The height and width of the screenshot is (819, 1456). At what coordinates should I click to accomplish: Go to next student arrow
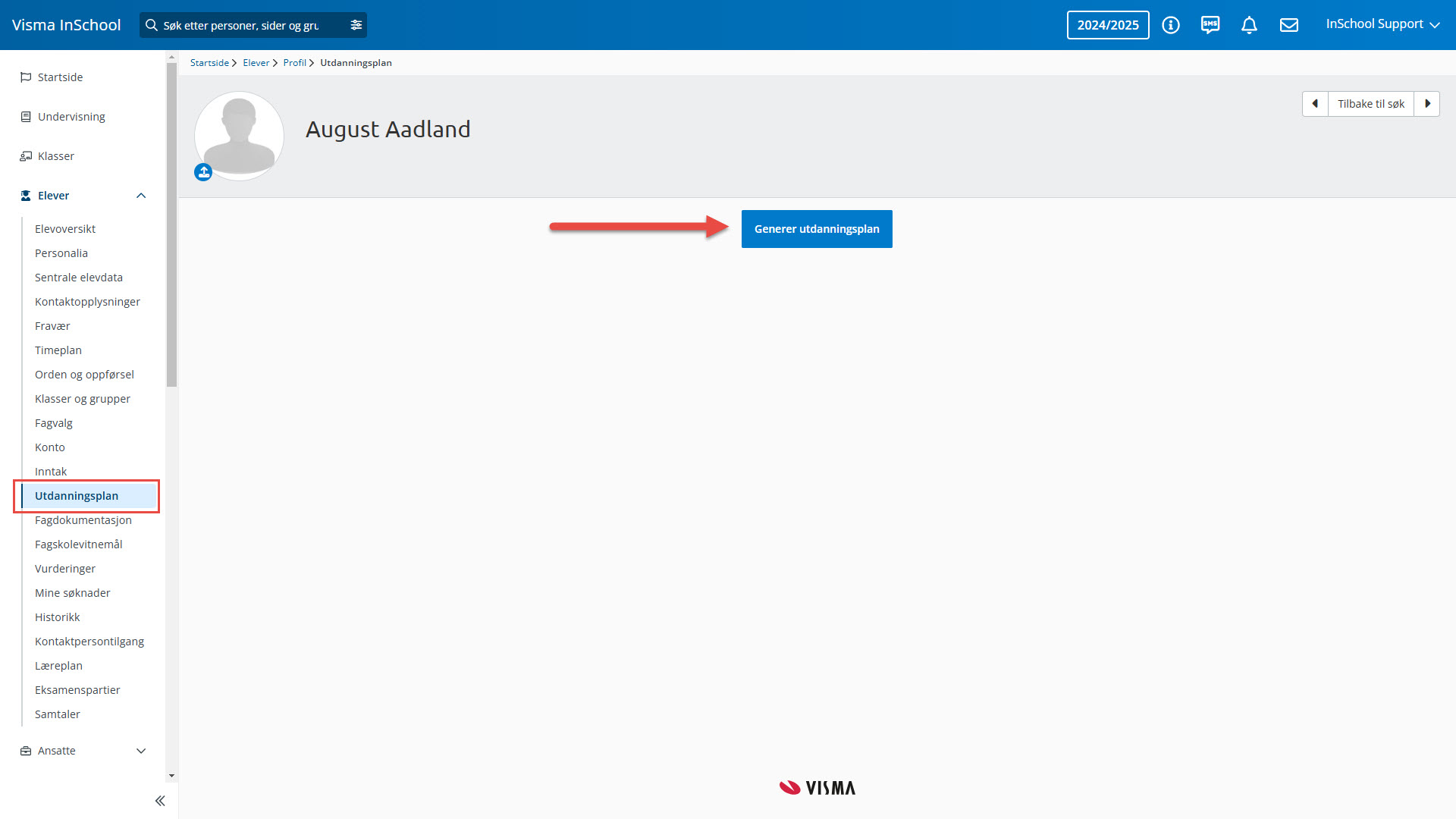click(1427, 104)
